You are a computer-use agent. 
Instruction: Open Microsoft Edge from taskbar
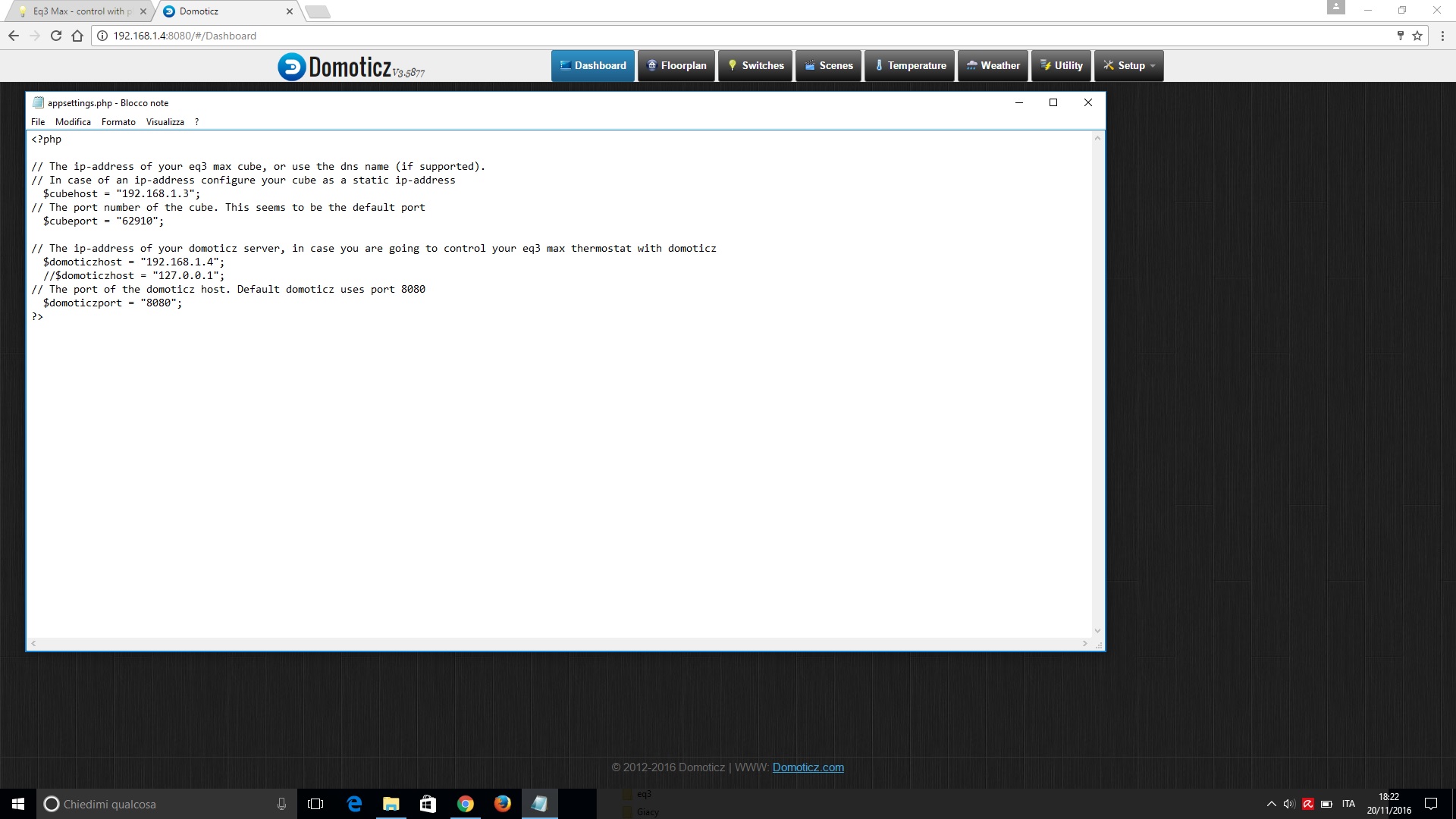[354, 804]
